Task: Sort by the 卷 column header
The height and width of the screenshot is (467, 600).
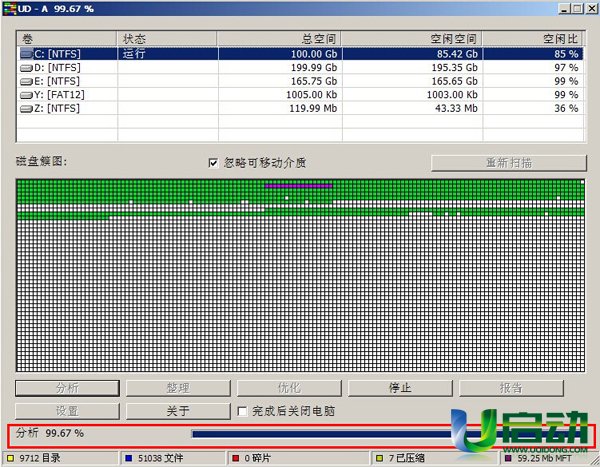Action: point(67,39)
